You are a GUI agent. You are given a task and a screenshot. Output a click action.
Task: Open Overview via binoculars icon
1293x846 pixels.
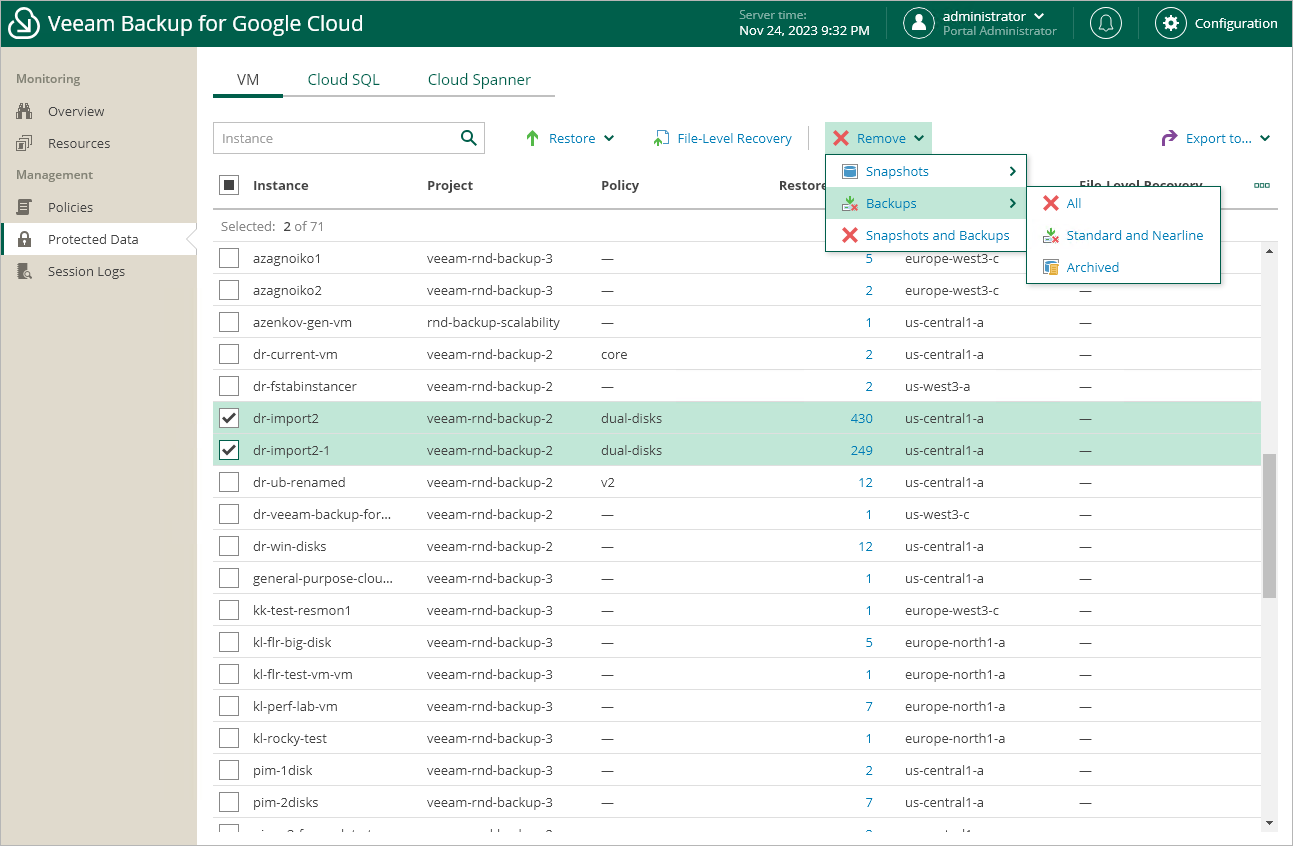click(25, 111)
